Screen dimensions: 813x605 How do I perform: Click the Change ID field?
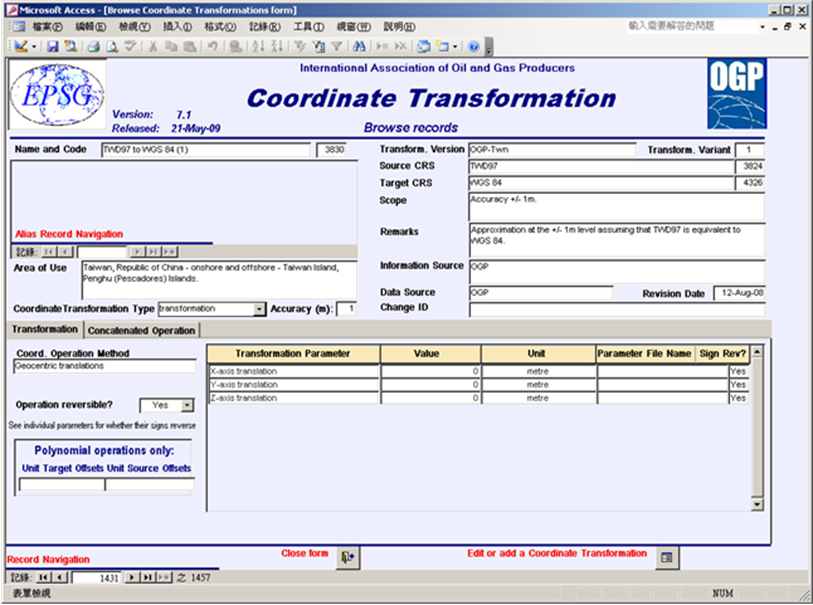pyautogui.click(x=617, y=309)
